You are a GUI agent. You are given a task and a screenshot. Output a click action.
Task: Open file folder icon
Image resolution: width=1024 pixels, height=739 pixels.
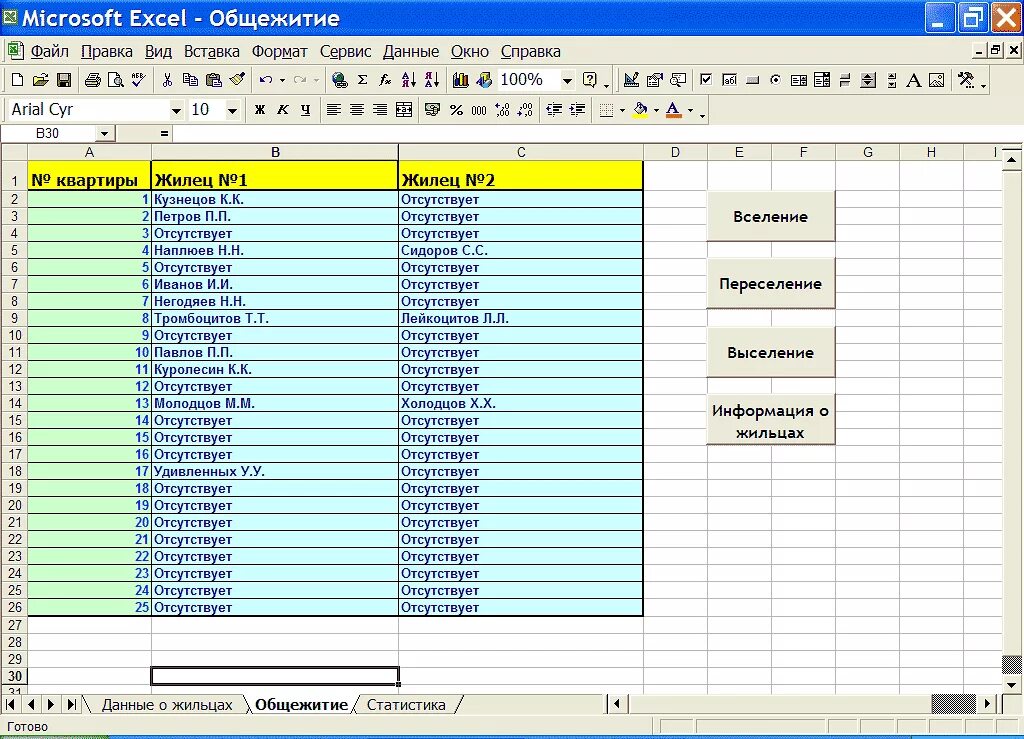[40, 80]
